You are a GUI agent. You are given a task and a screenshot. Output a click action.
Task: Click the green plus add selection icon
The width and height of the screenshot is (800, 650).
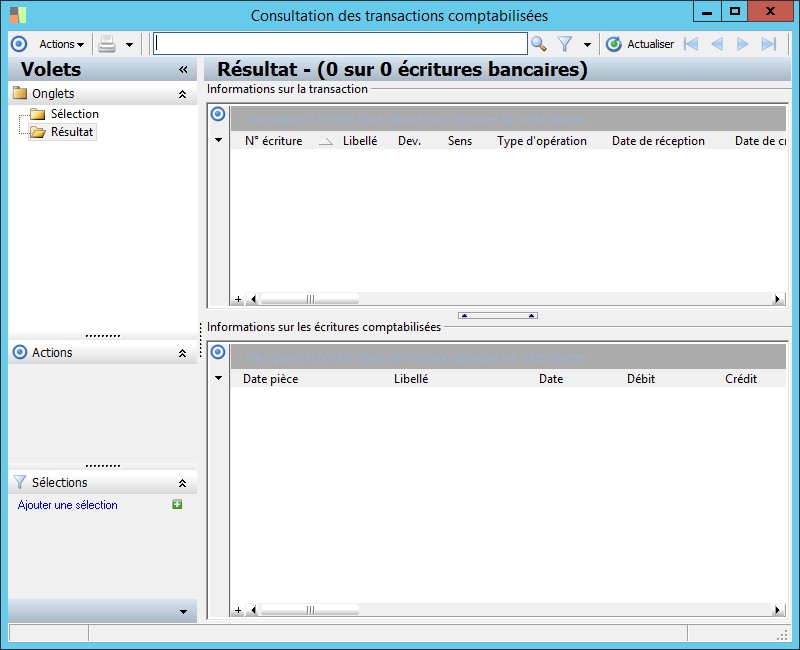pyautogui.click(x=177, y=504)
